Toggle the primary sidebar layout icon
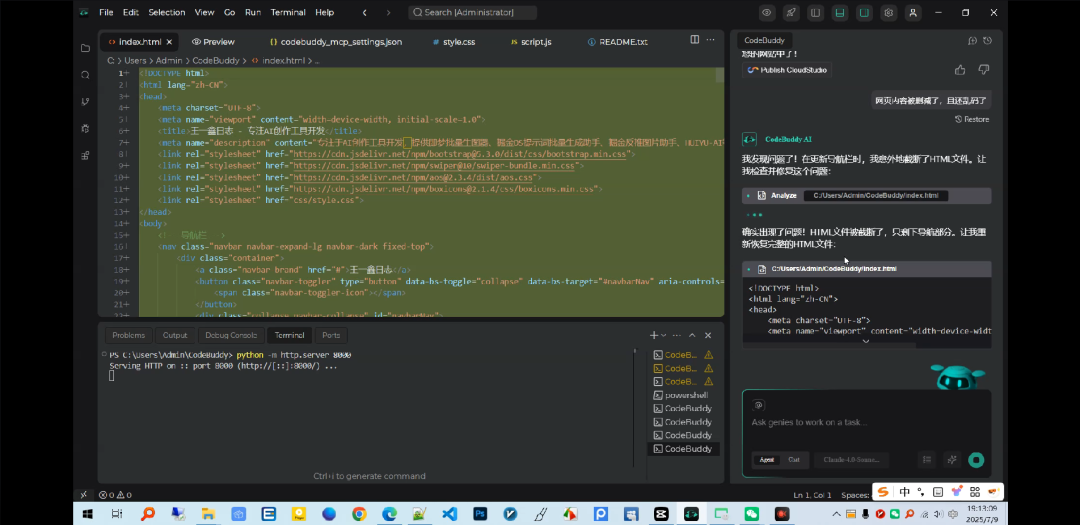This screenshot has width=1080, height=525. click(x=816, y=12)
